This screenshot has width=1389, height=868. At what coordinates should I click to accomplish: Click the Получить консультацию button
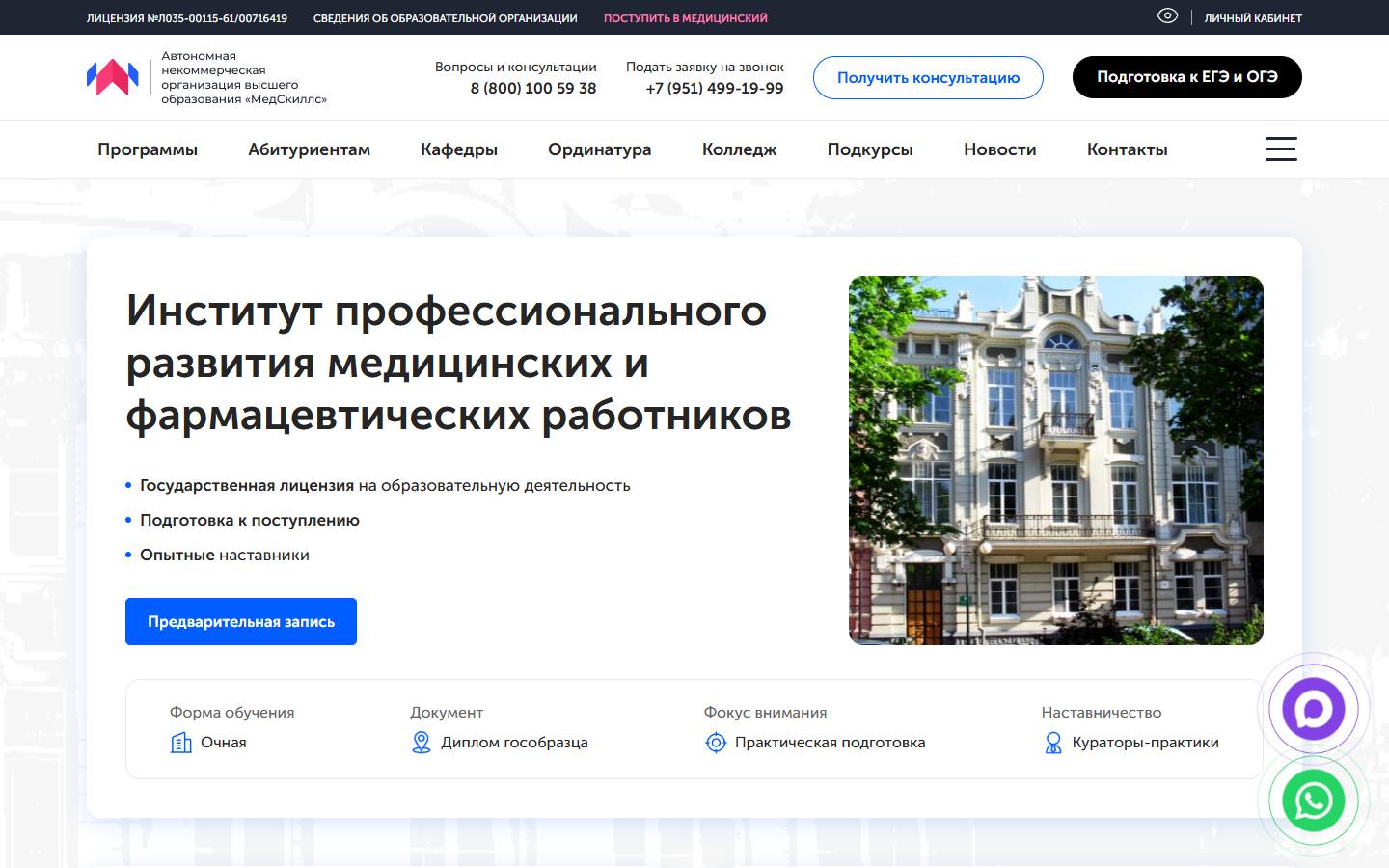pyautogui.click(x=928, y=77)
